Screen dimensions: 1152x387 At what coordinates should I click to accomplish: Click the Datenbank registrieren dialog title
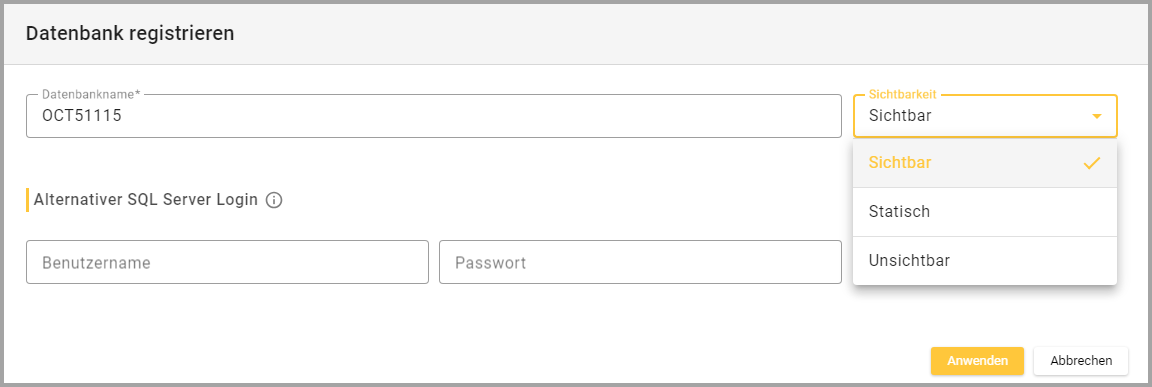point(130,33)
